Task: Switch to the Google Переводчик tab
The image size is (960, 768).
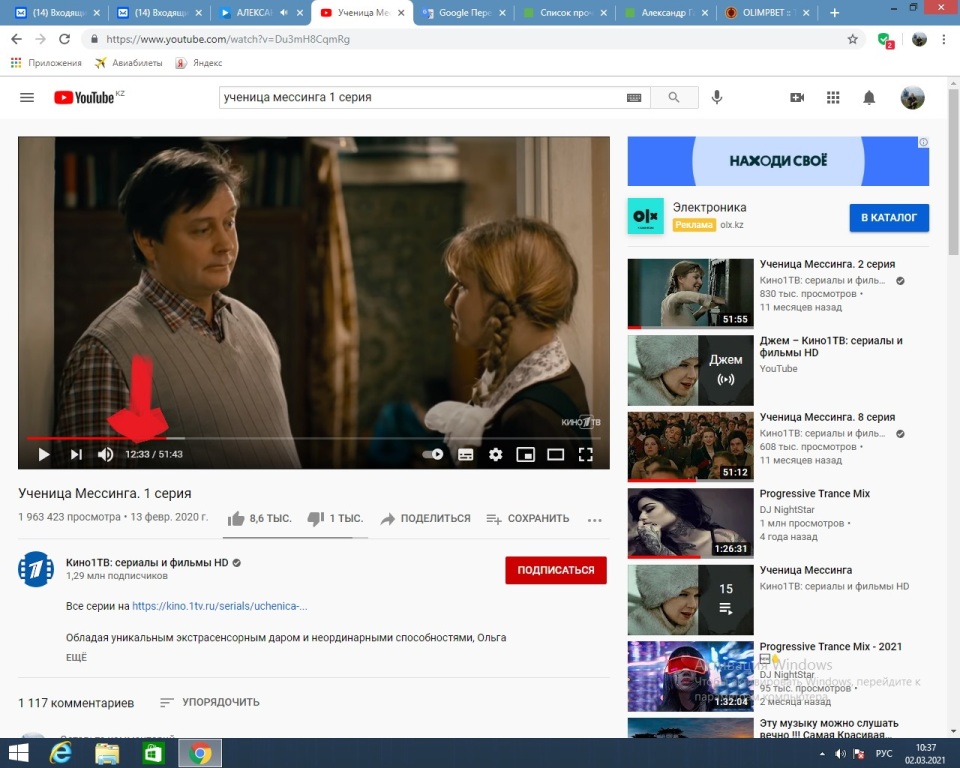Action: pos(464,12)
